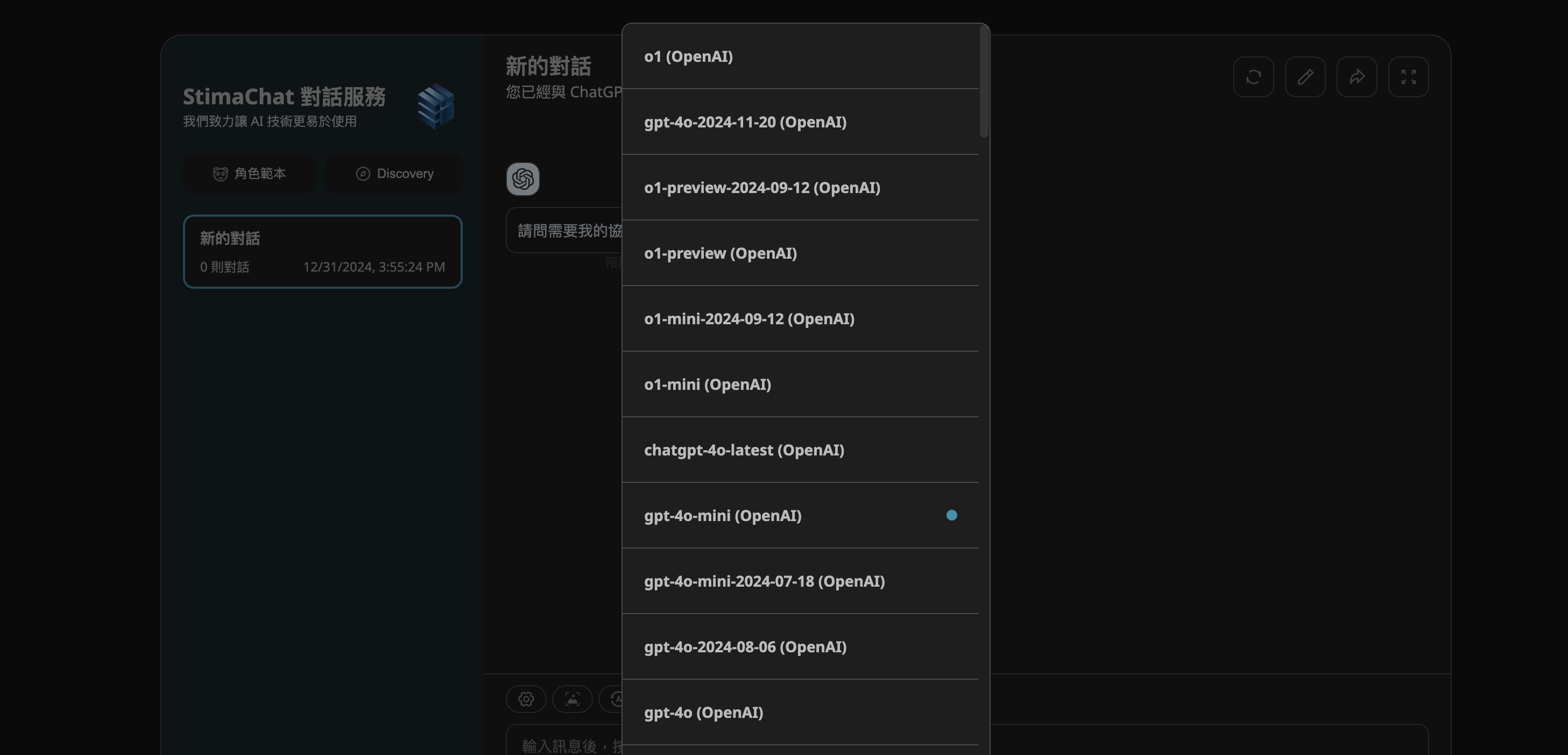Select the gpt-4o-mini-2024-07-18 (OpenAI) option

801,581
